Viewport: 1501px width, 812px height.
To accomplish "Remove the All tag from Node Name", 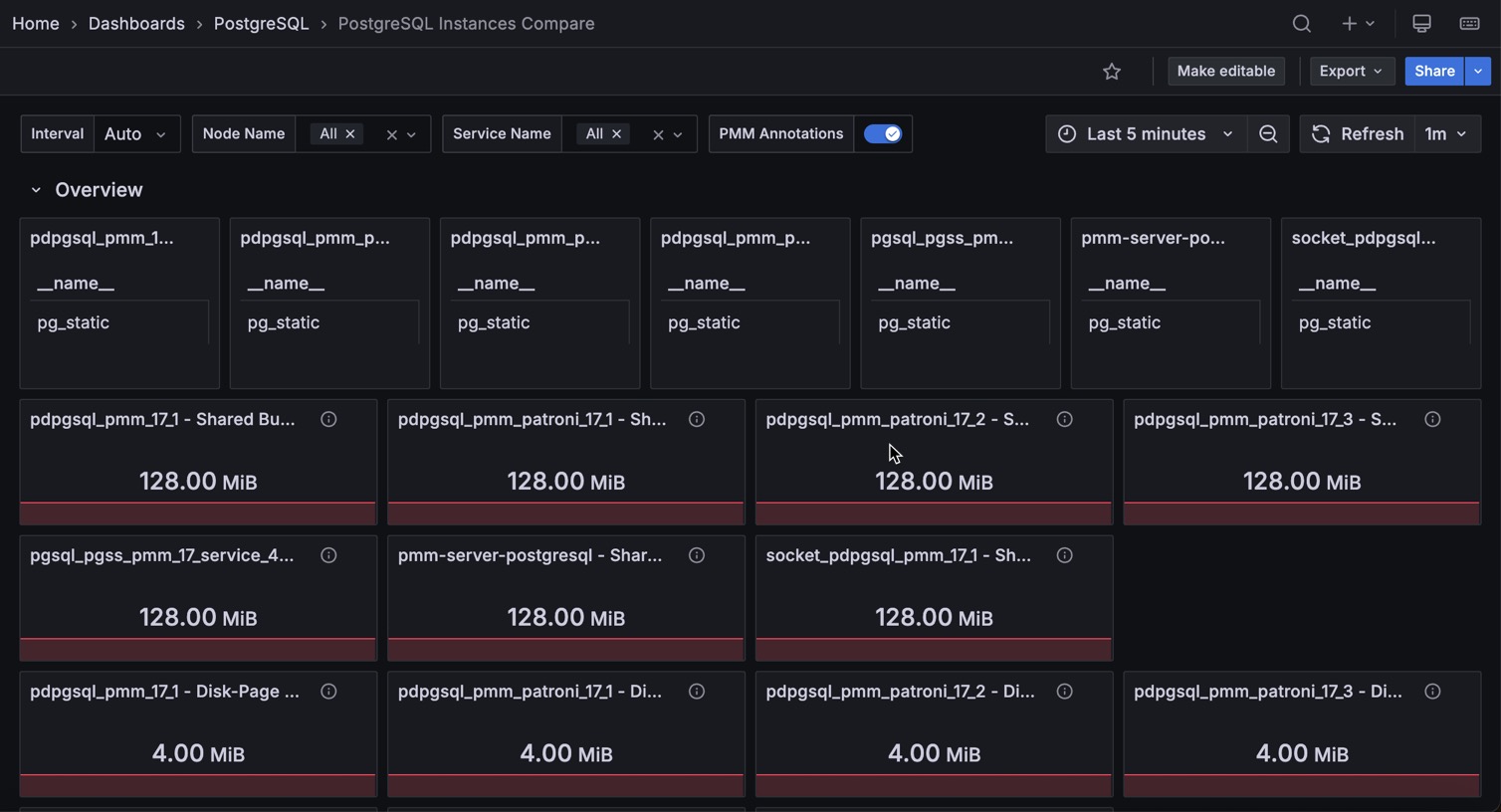I will (x=350, y=134).
